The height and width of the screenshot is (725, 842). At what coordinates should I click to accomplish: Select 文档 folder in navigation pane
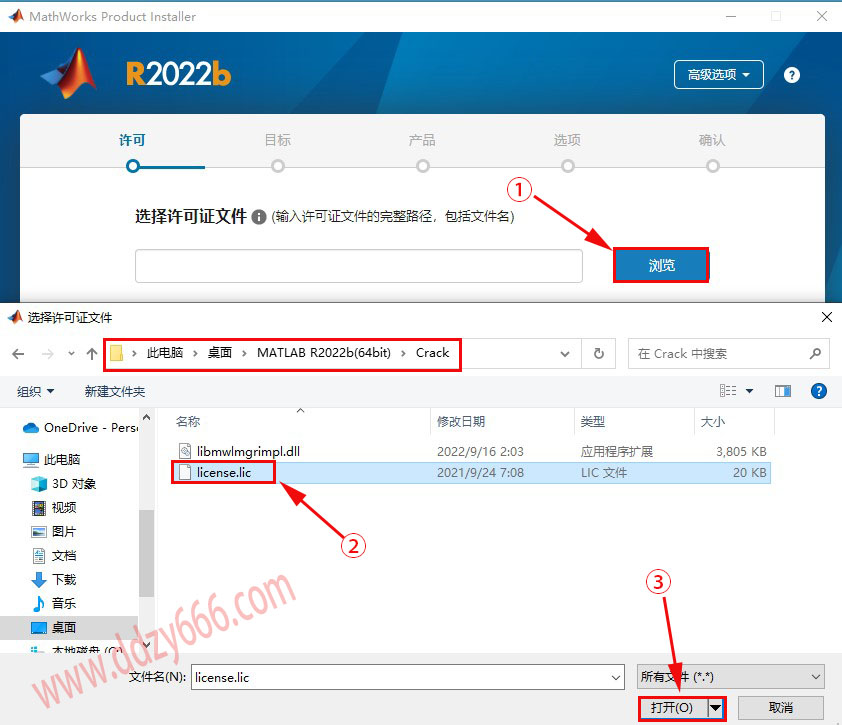click(x=54, y=556)
